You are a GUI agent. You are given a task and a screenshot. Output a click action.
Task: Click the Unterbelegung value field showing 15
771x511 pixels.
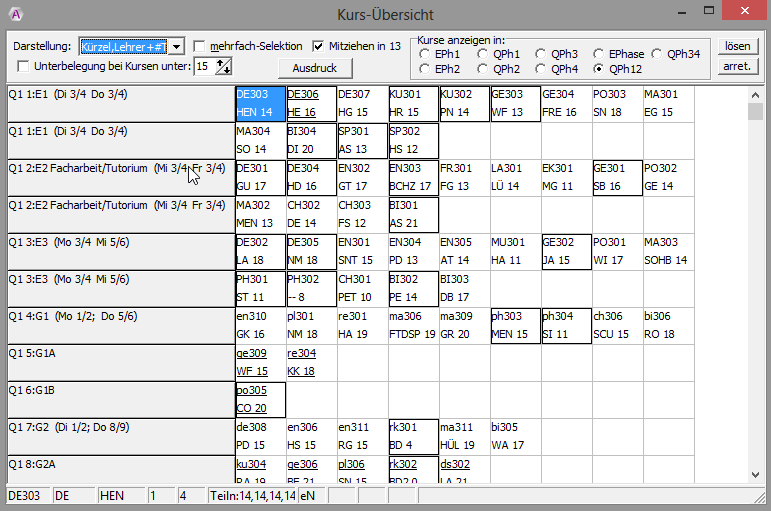pyautogui.click(x=206, y=66)
